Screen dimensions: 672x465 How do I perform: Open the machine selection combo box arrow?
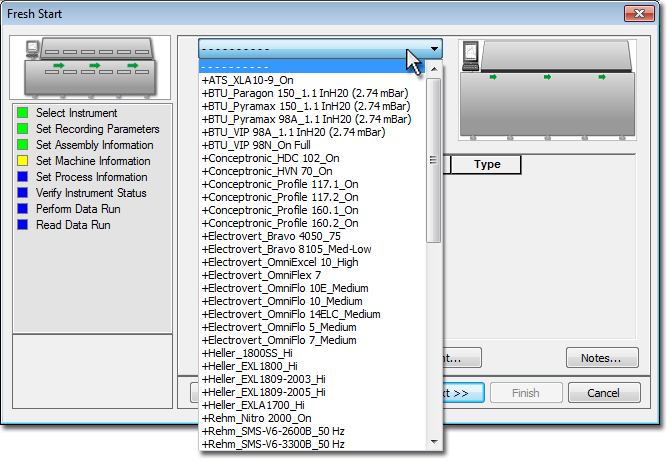click(434, 49)
